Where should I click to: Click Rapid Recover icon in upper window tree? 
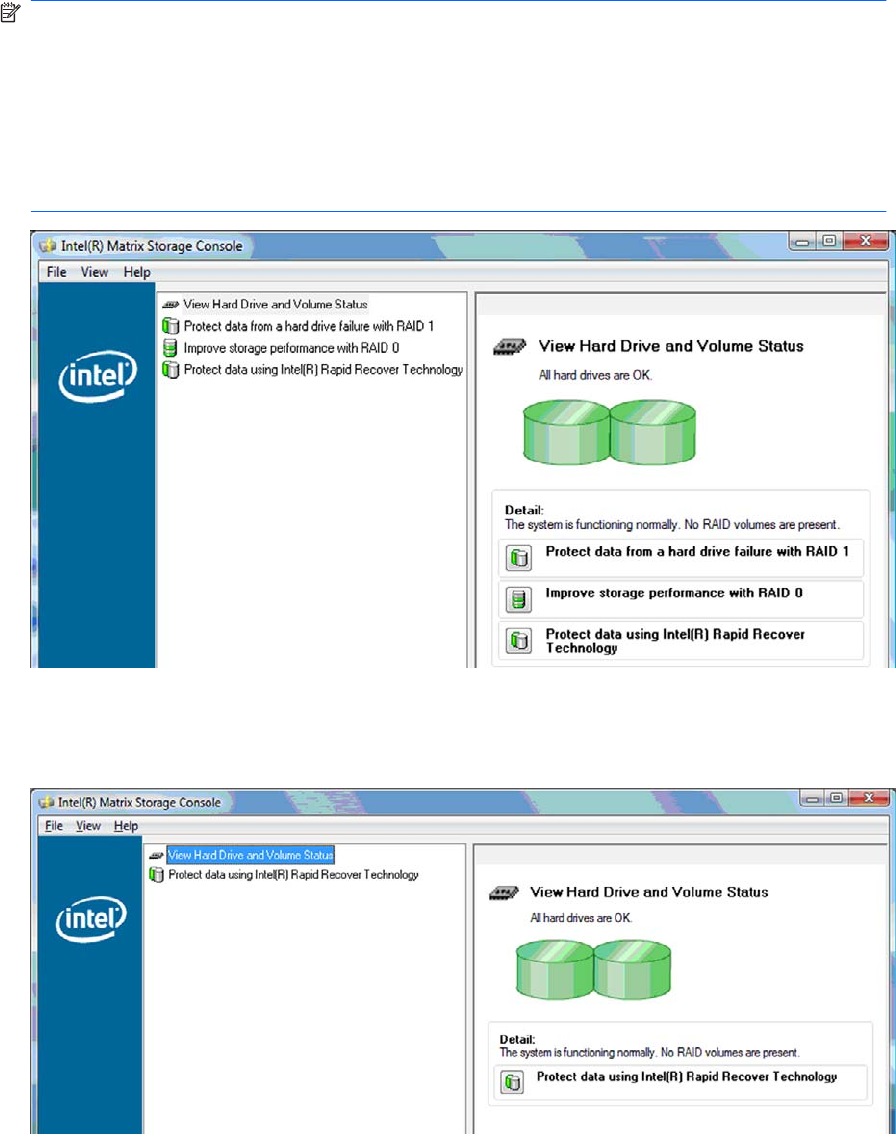(171, 370)
